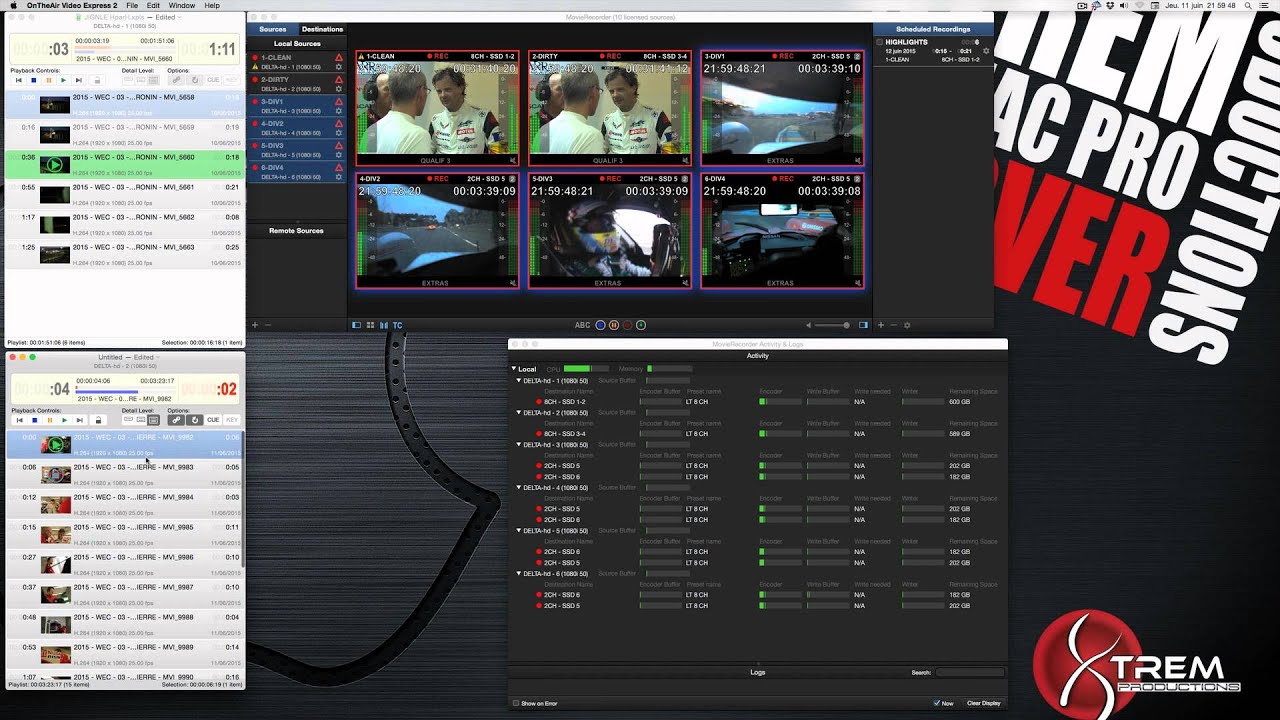Toggle the lock icon in upper playlist
The image size is (1280, 720).
point(98,80)
